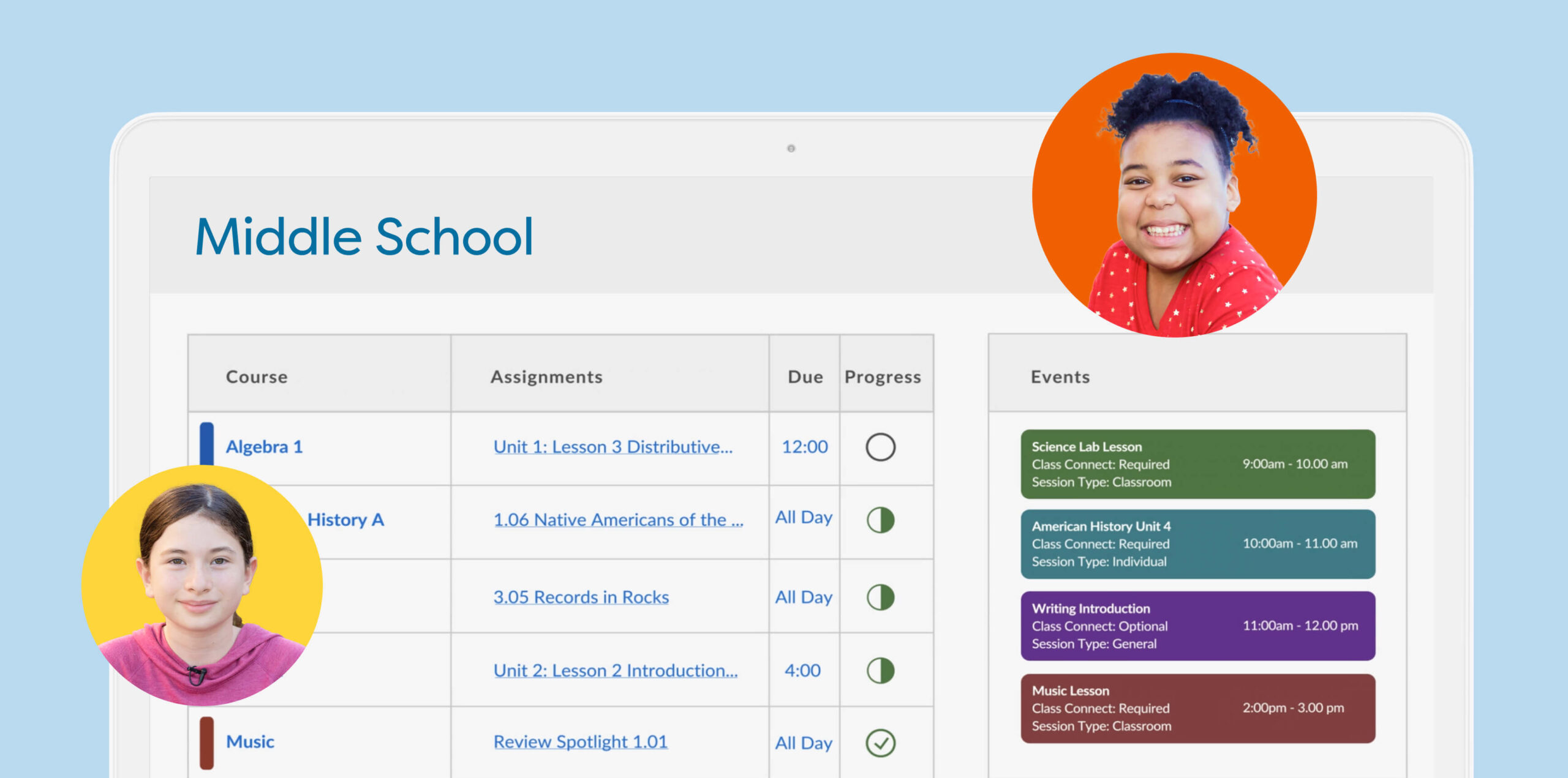The width and height of the screenshot is (1568, 778).
Task: Open 3.05 Records in Rocks link
Action: pyautogui.click(x=581, y=597)
